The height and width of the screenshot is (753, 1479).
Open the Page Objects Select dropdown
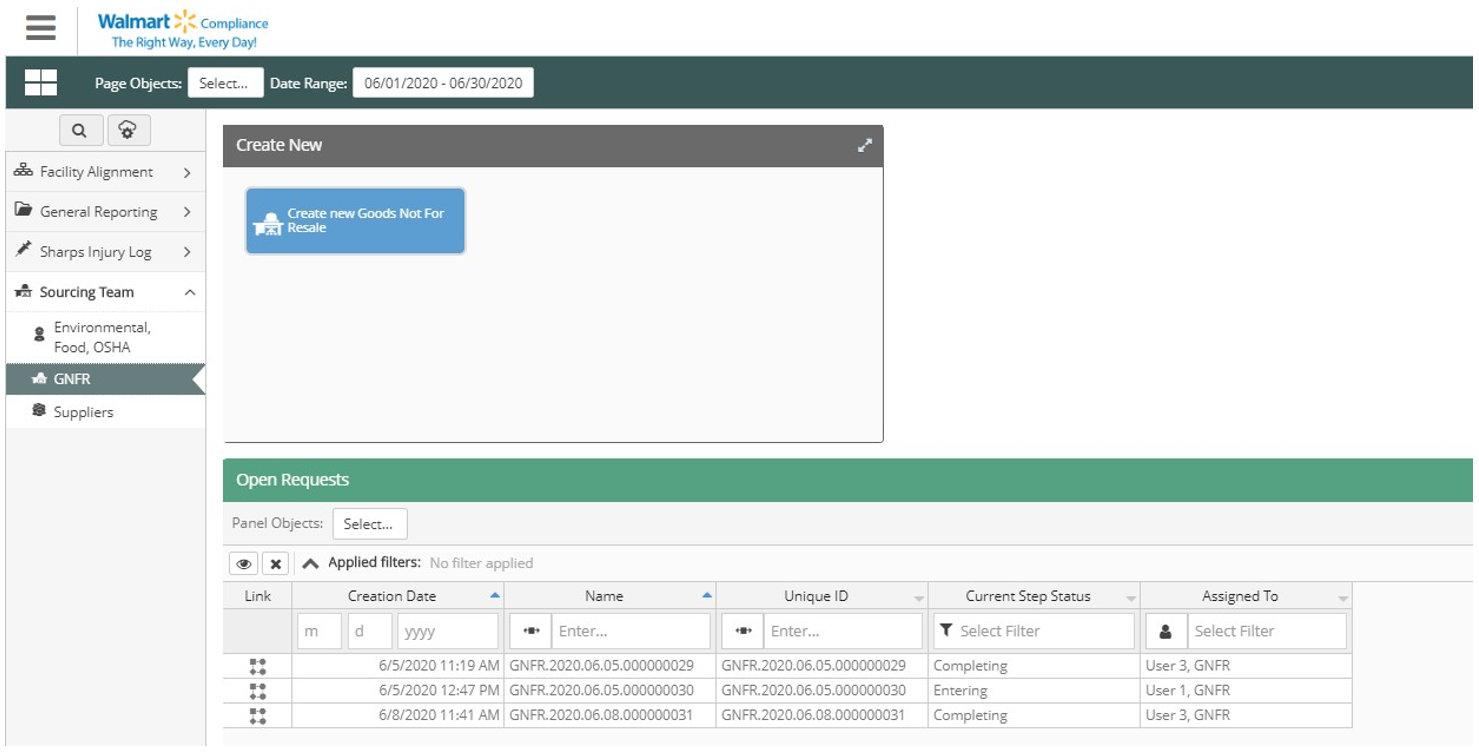[225, 83]
